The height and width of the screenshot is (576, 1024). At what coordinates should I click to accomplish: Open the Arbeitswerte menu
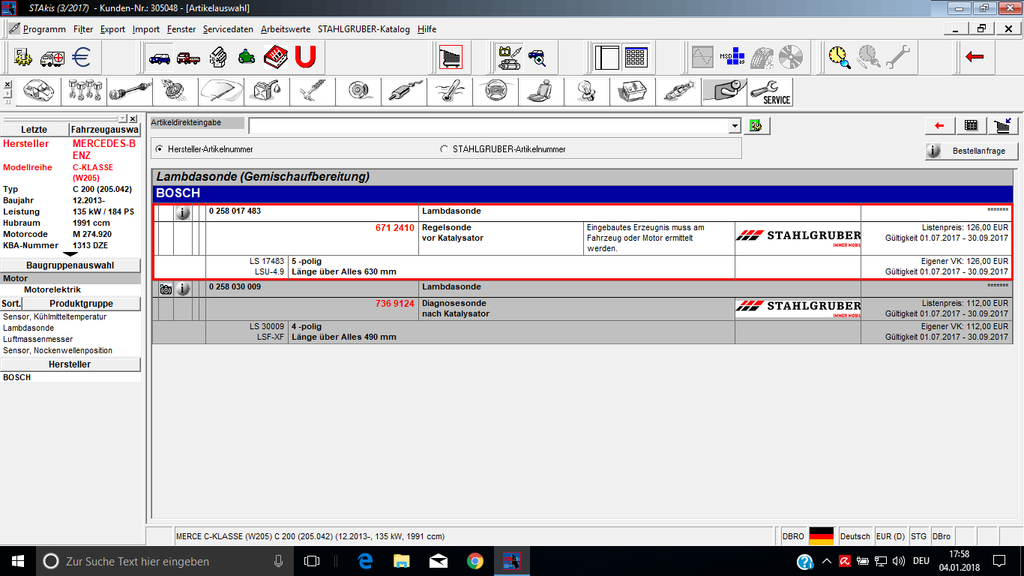click(x=285, y=29)
